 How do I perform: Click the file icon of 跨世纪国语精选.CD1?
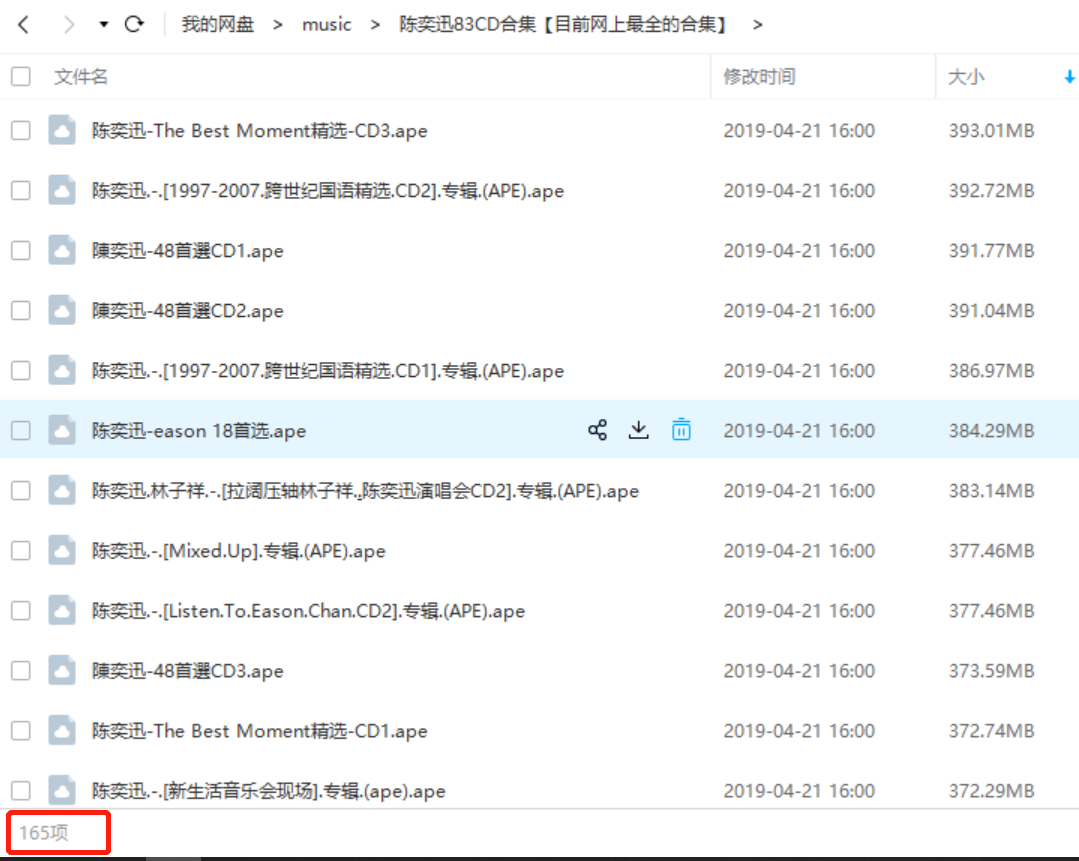(62, 370)
